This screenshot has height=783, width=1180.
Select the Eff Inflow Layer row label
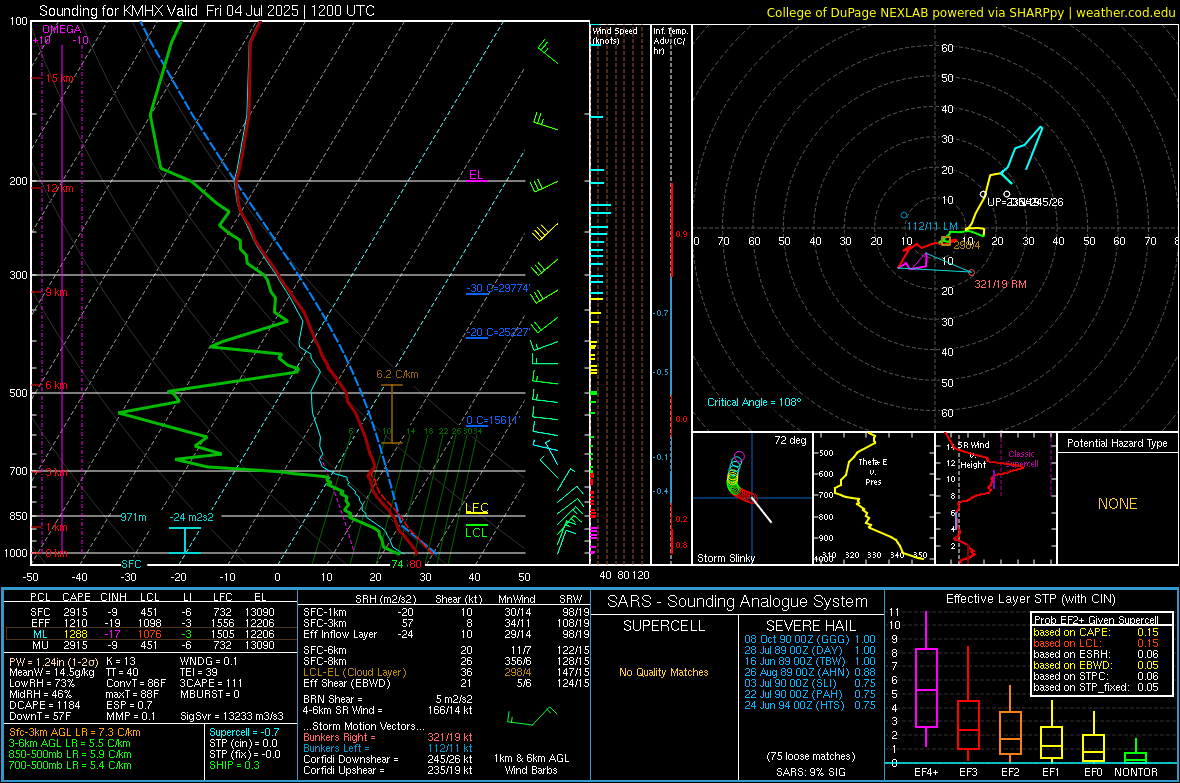coord(340,634)
